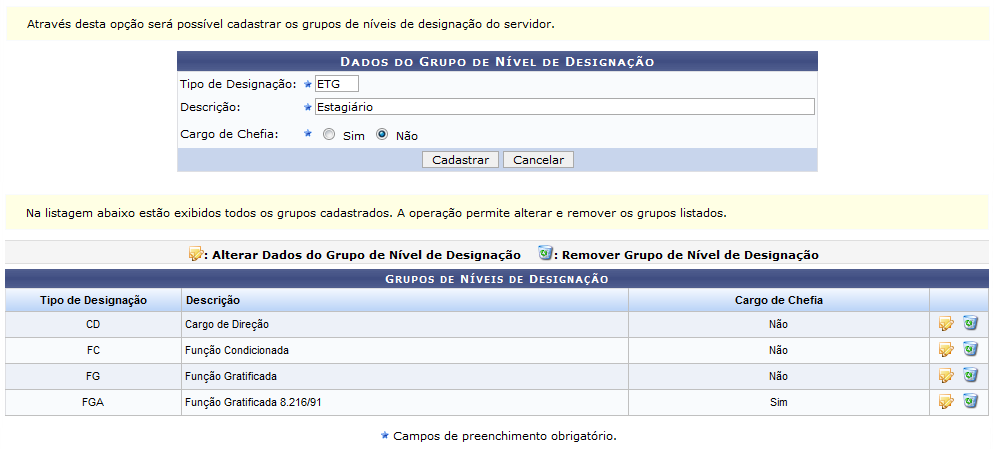This screenshot has width=994, height=449.
Task: Edit the FC Função Condicionada row
Action: click(x=945, y=350)
